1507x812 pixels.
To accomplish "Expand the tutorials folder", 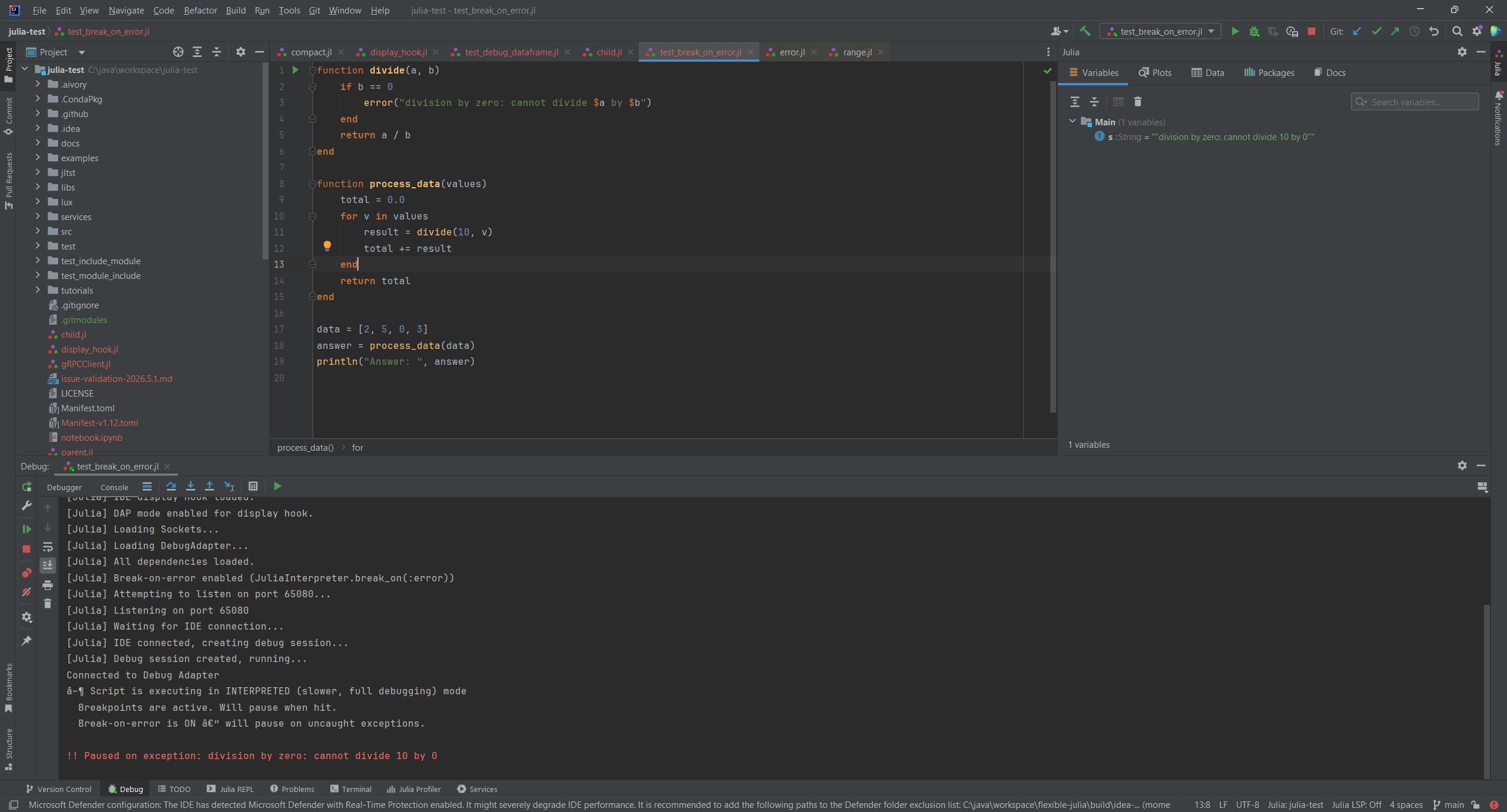I will pos(38,290).
